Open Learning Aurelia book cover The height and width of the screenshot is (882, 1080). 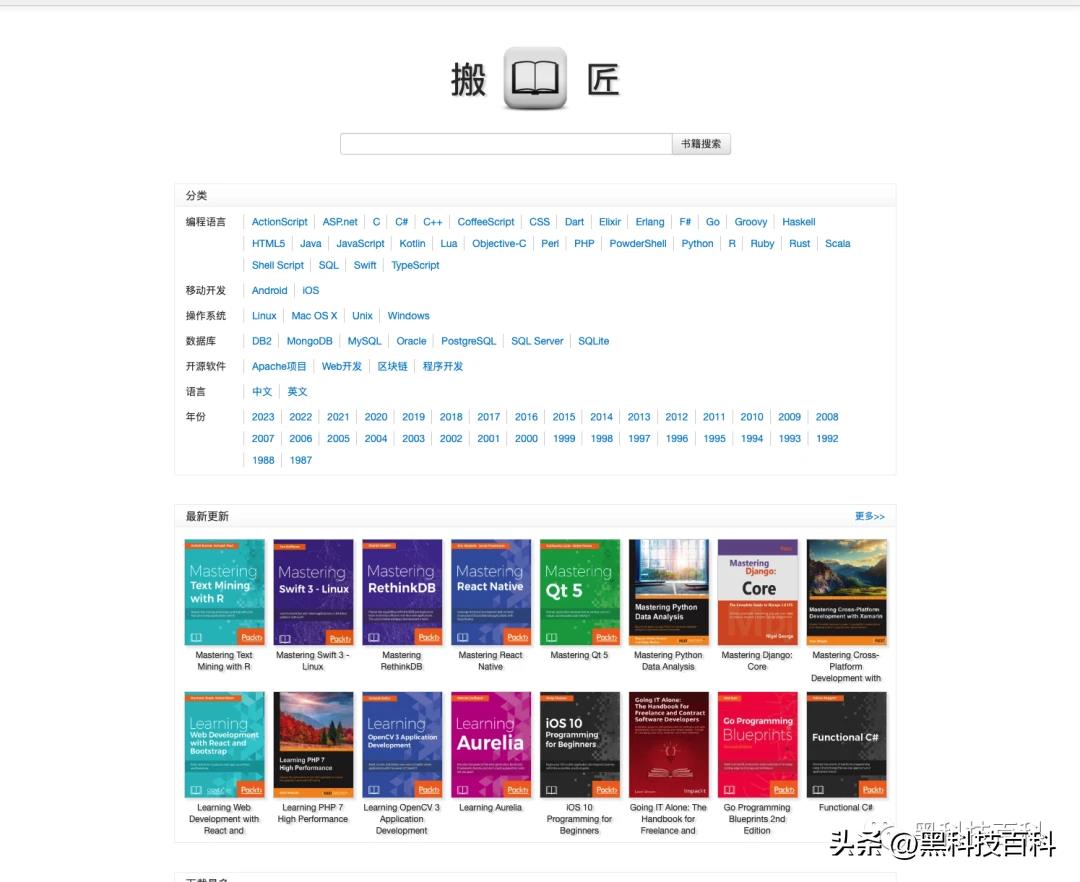point(491,745)
